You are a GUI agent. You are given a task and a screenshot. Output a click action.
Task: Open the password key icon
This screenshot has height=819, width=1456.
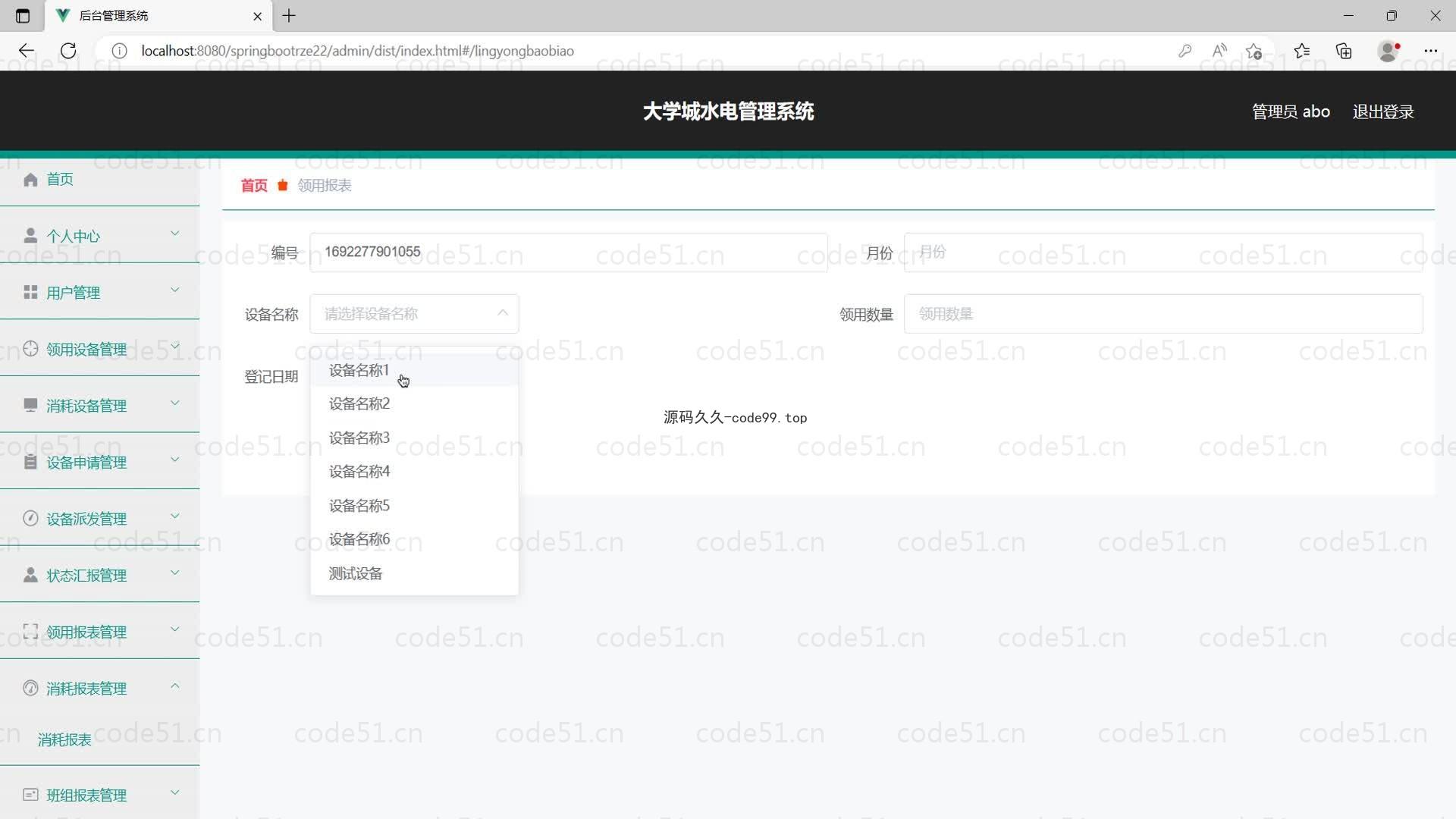[x=1185, y=51]
